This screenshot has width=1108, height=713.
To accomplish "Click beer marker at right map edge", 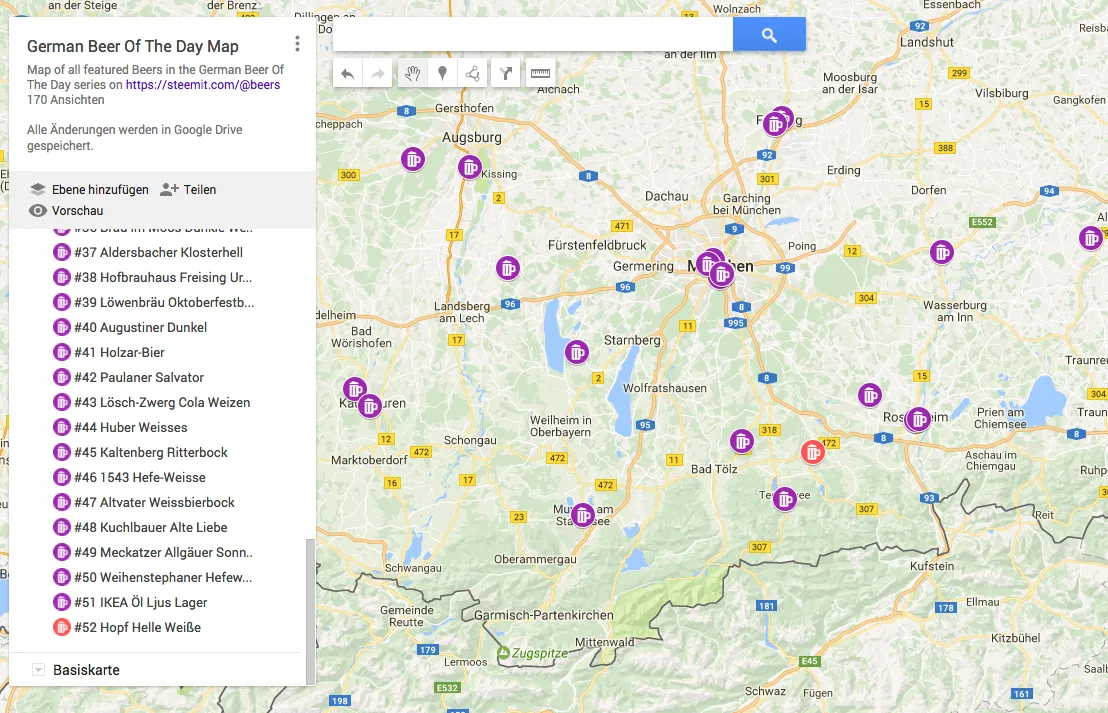I will coord(1091,238).
